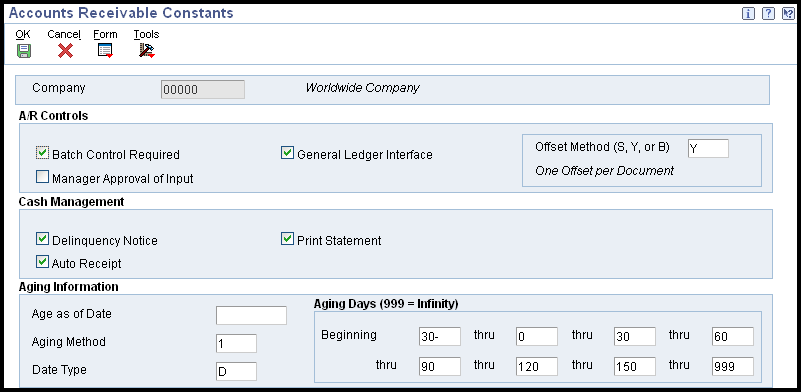
Task: Select the Cancel menu label
Action: 64,34
